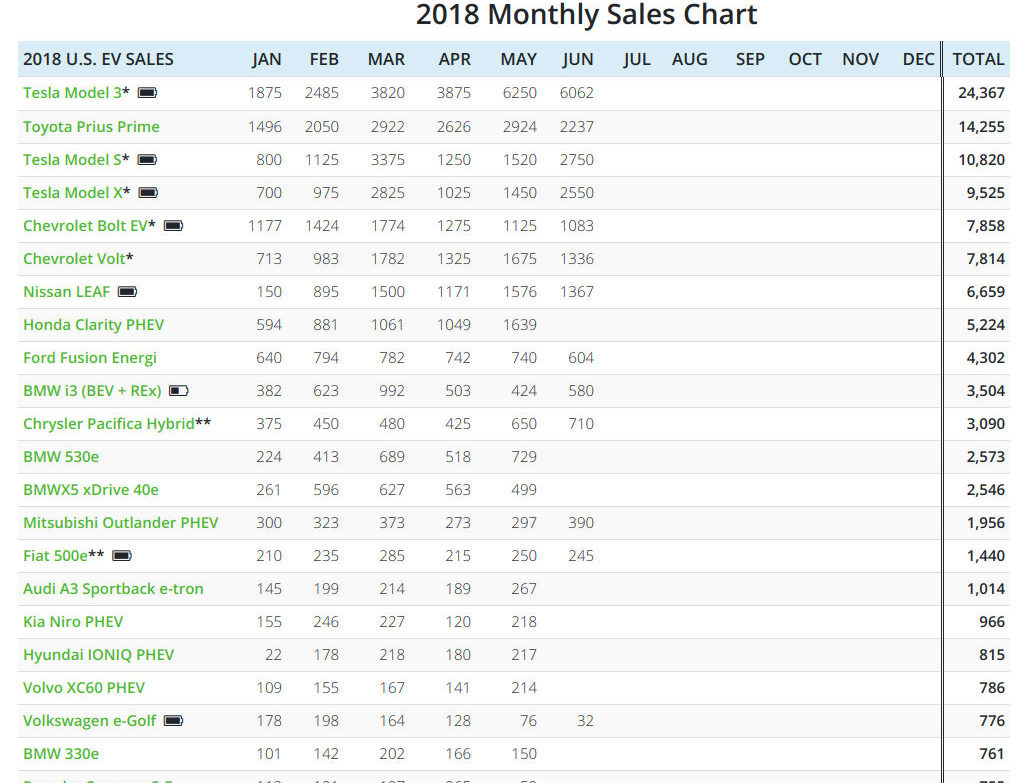1020x783 pixels.
Task: Click the NOV column header
Action: (x=860, y=59)
